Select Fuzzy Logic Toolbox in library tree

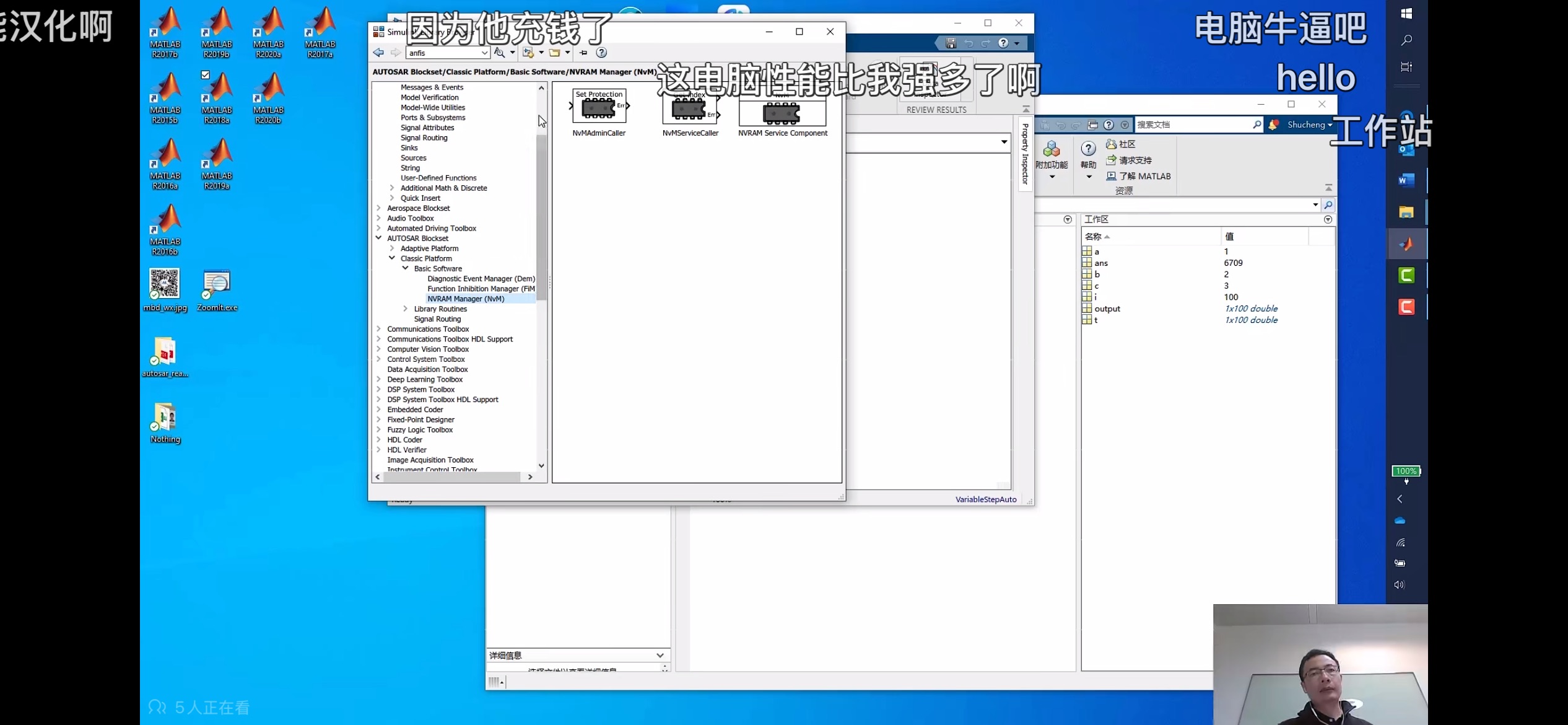[420, 429]
